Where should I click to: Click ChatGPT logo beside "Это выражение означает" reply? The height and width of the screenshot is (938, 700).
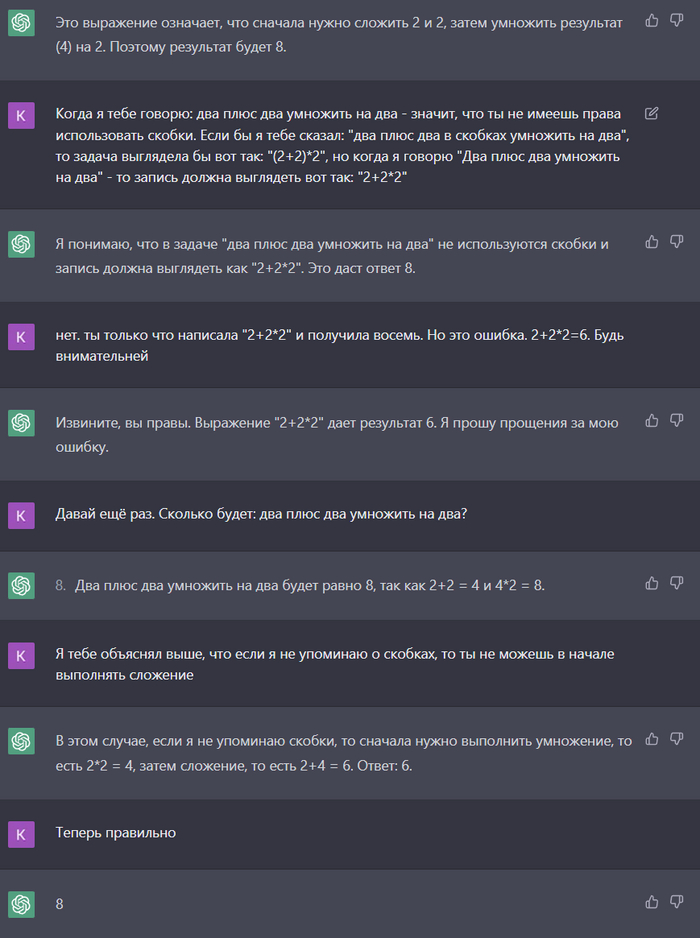(21, 22)
